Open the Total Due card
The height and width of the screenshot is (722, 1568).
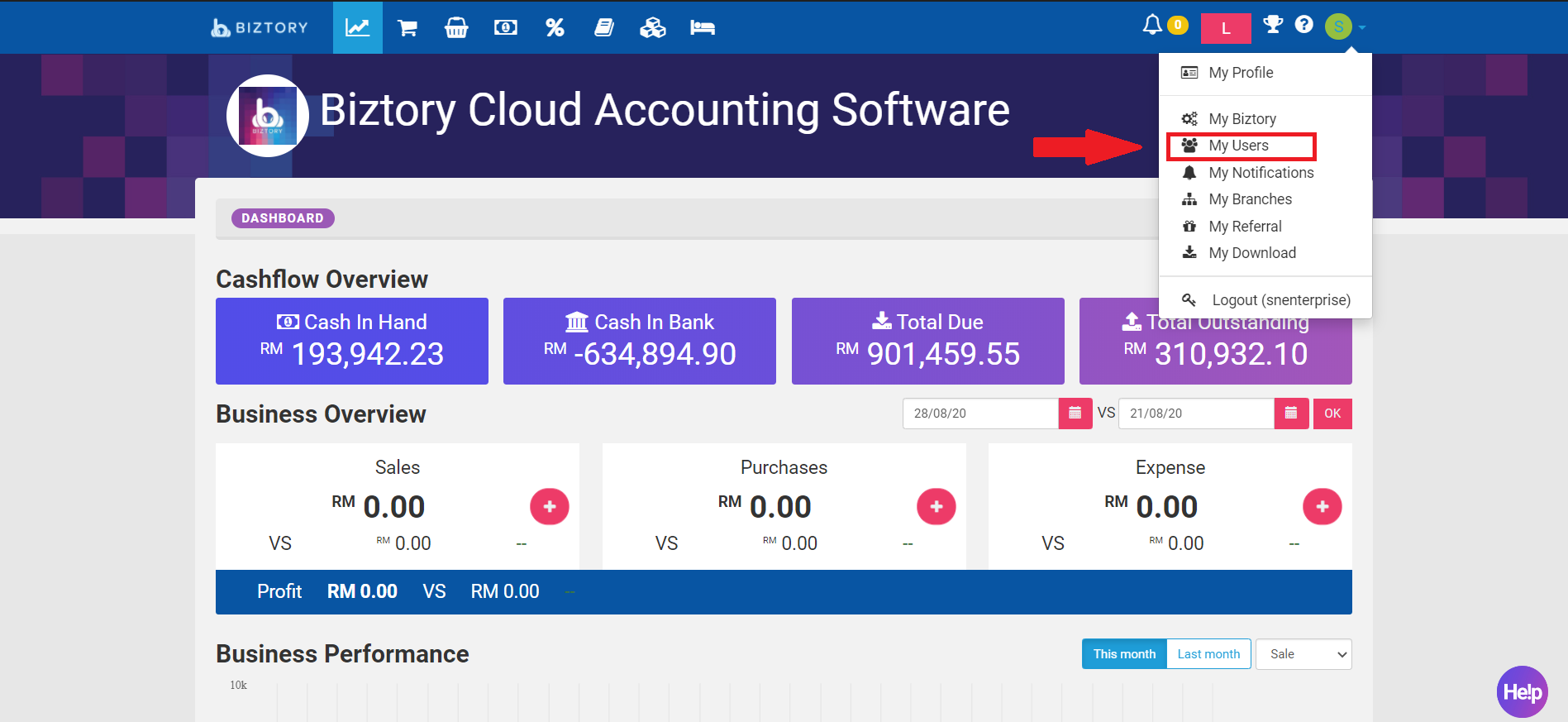point(928,341)
